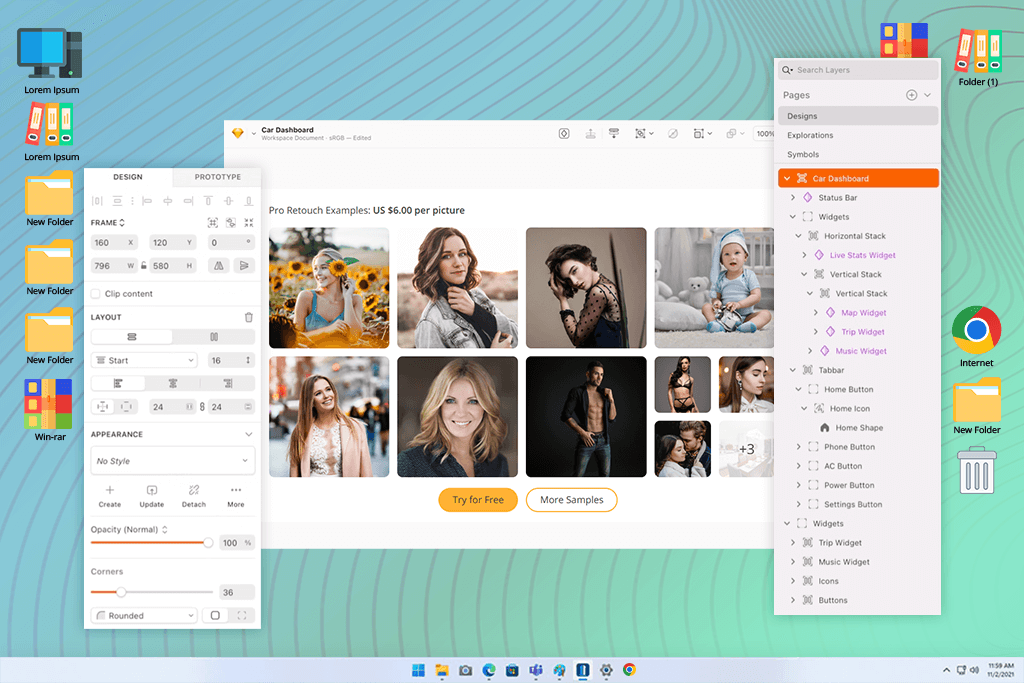1024x683 pixels.
Task: Select right alignment in Layout
Action: pos(227,383)
